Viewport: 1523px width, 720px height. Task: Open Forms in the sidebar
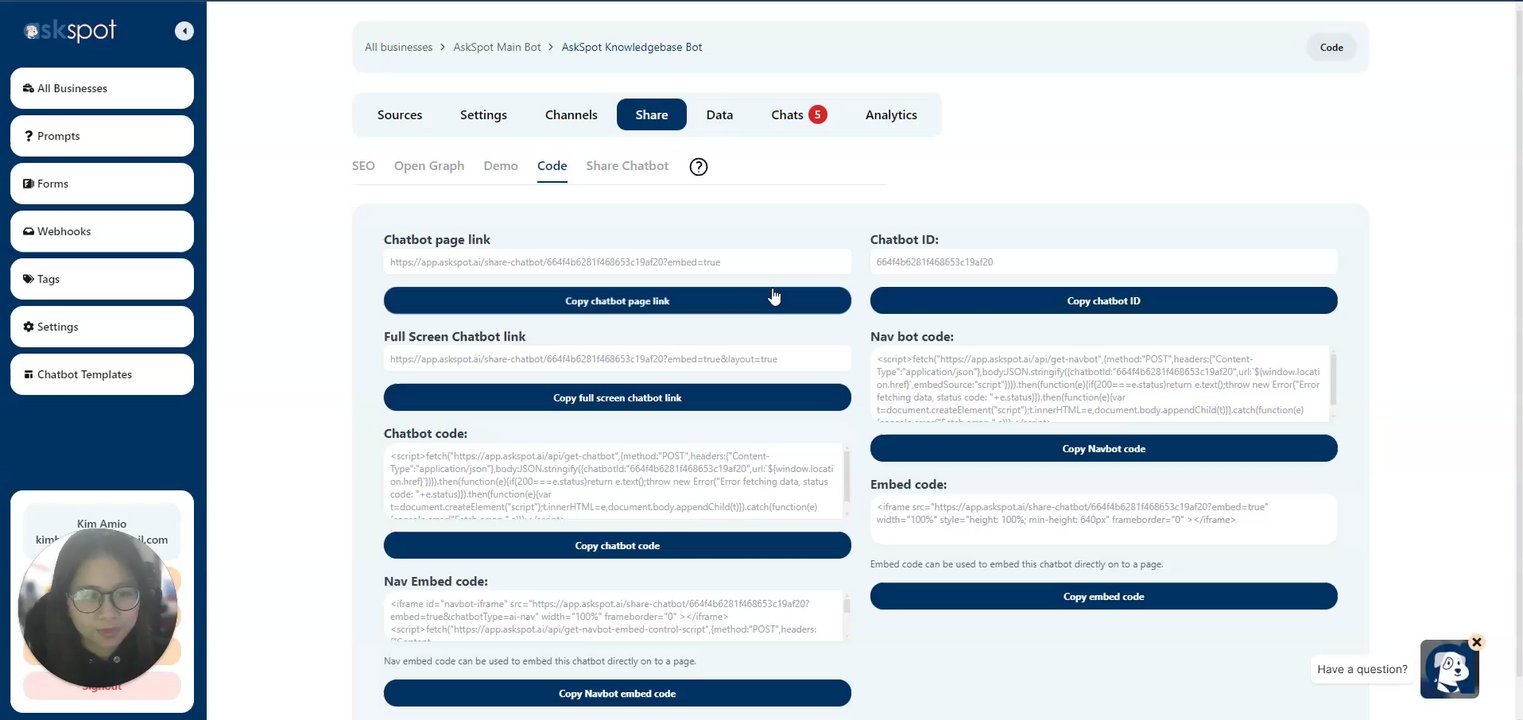pos(102,184)
